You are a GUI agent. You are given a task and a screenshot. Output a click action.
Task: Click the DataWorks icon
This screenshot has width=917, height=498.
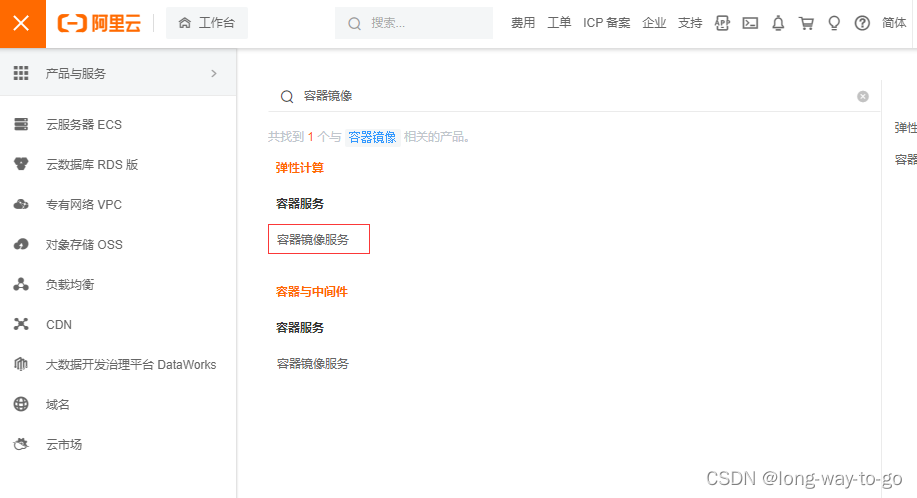[x=21, y=364]
